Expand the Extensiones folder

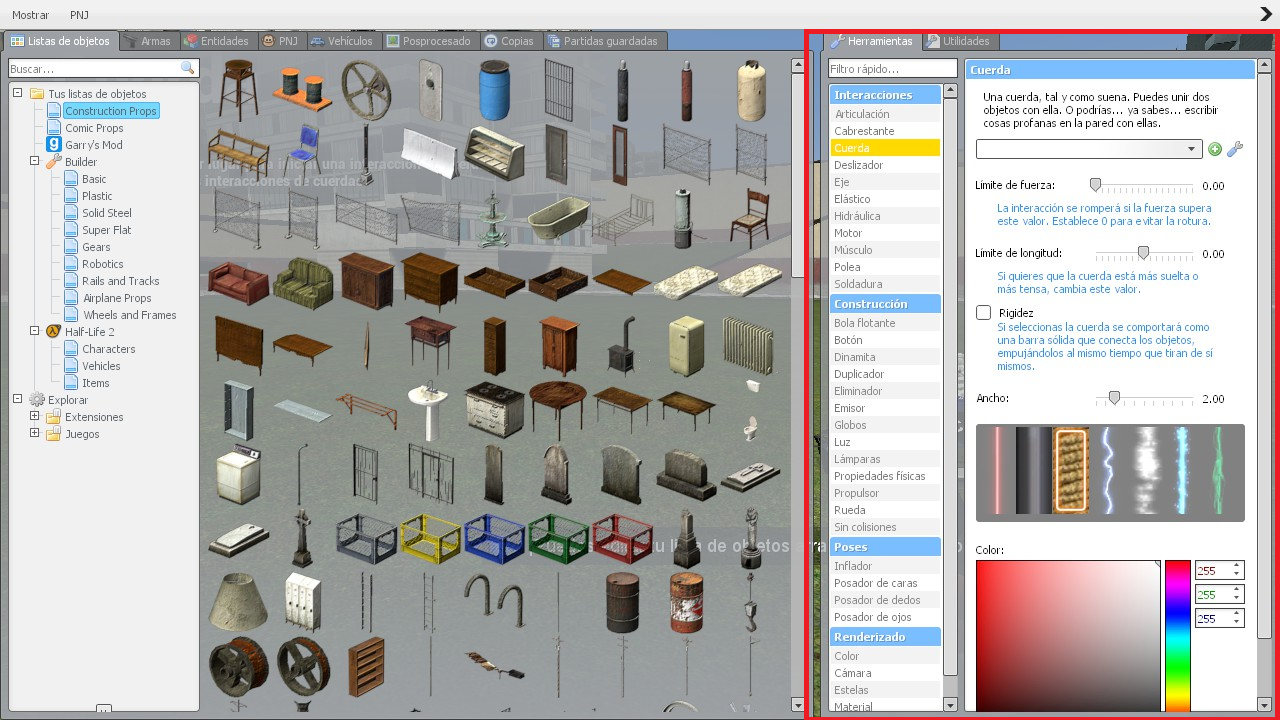[x=34, y=416]
